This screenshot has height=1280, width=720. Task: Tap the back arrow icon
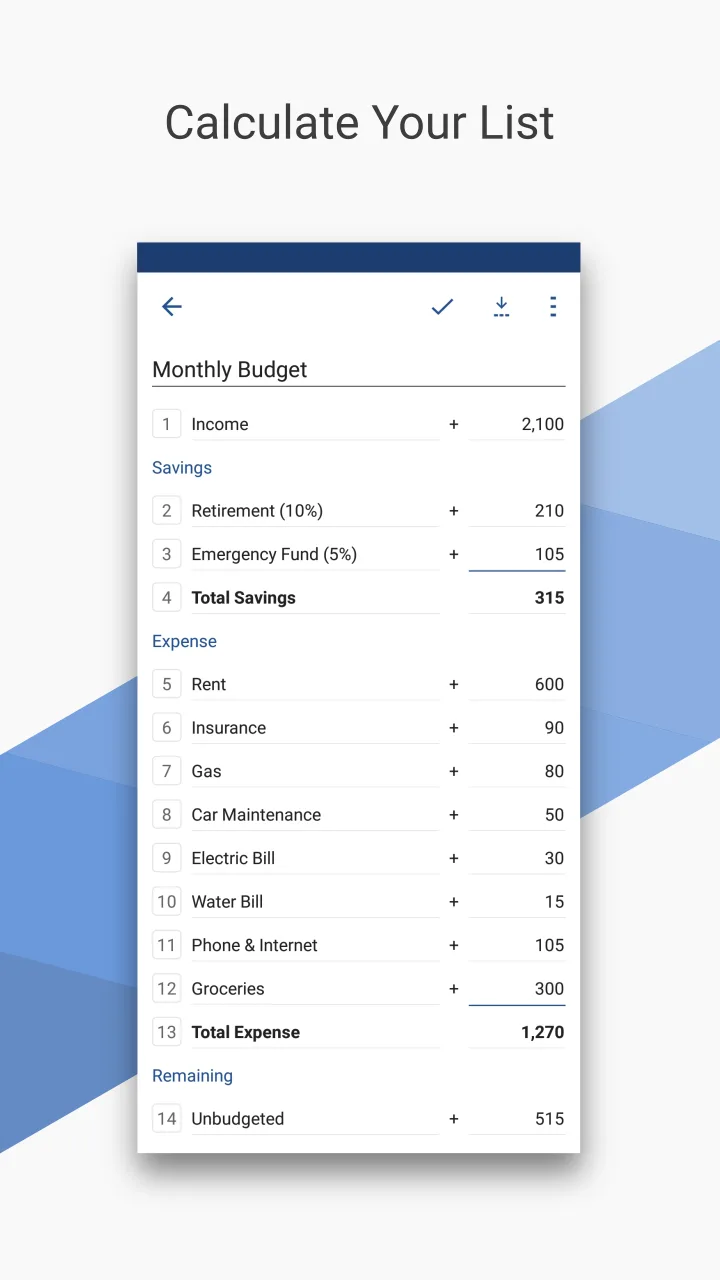pyautogui.click(x=172, y=307)
